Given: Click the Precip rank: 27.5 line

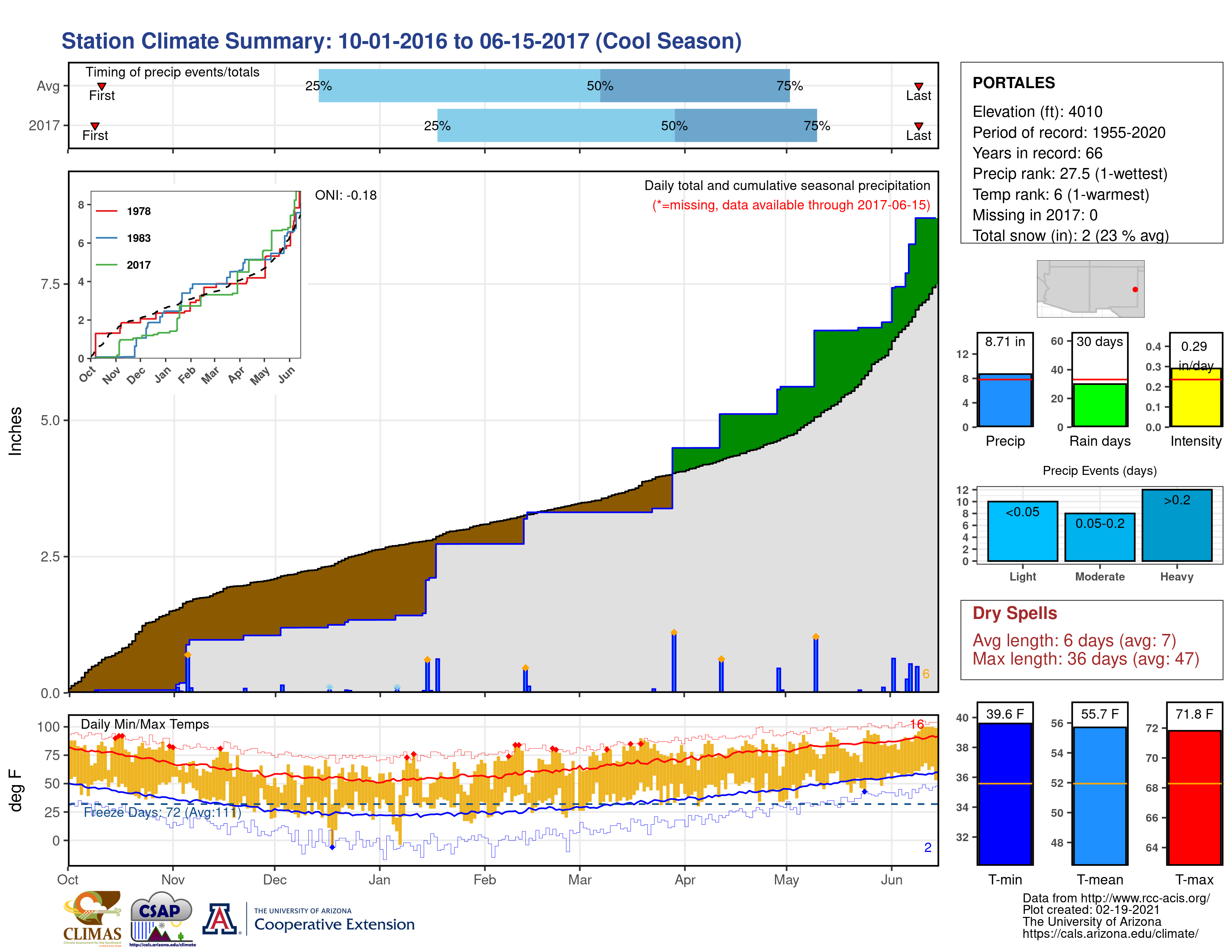Looking at the screenshot, I should click(x=1070, y=174).
